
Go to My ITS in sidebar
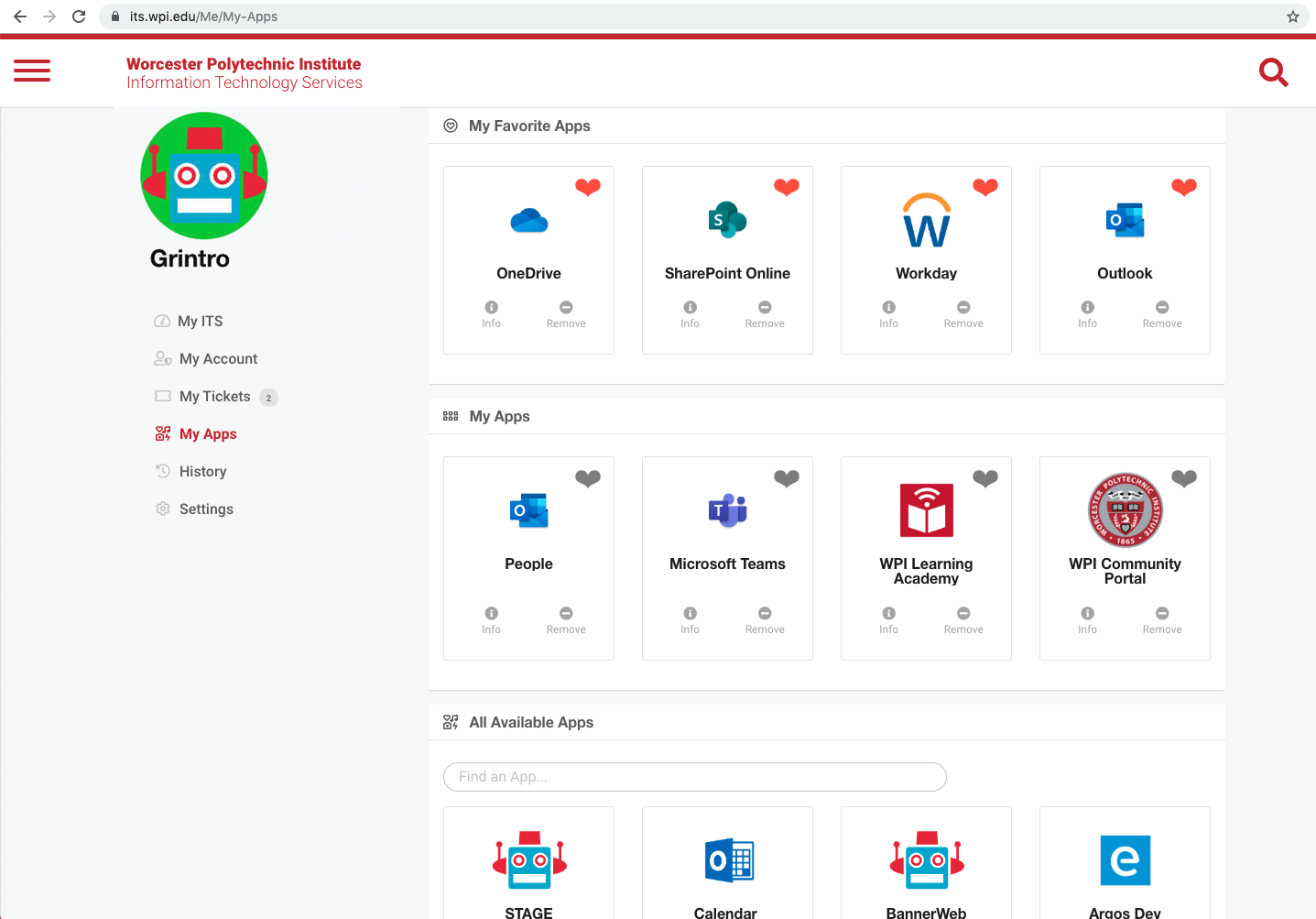coord(189,321)
